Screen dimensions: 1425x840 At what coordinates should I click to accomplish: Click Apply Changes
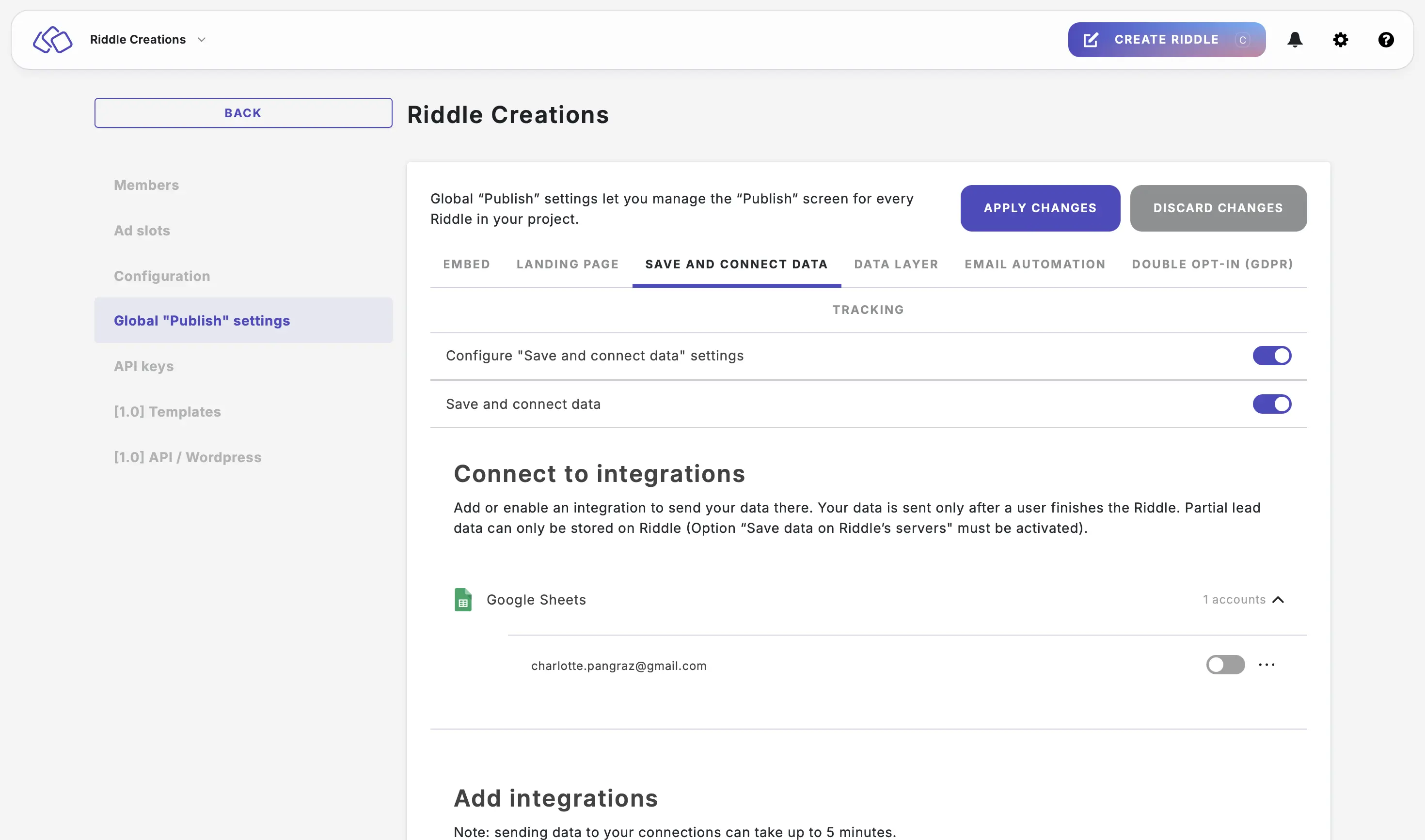point(1040,208)
